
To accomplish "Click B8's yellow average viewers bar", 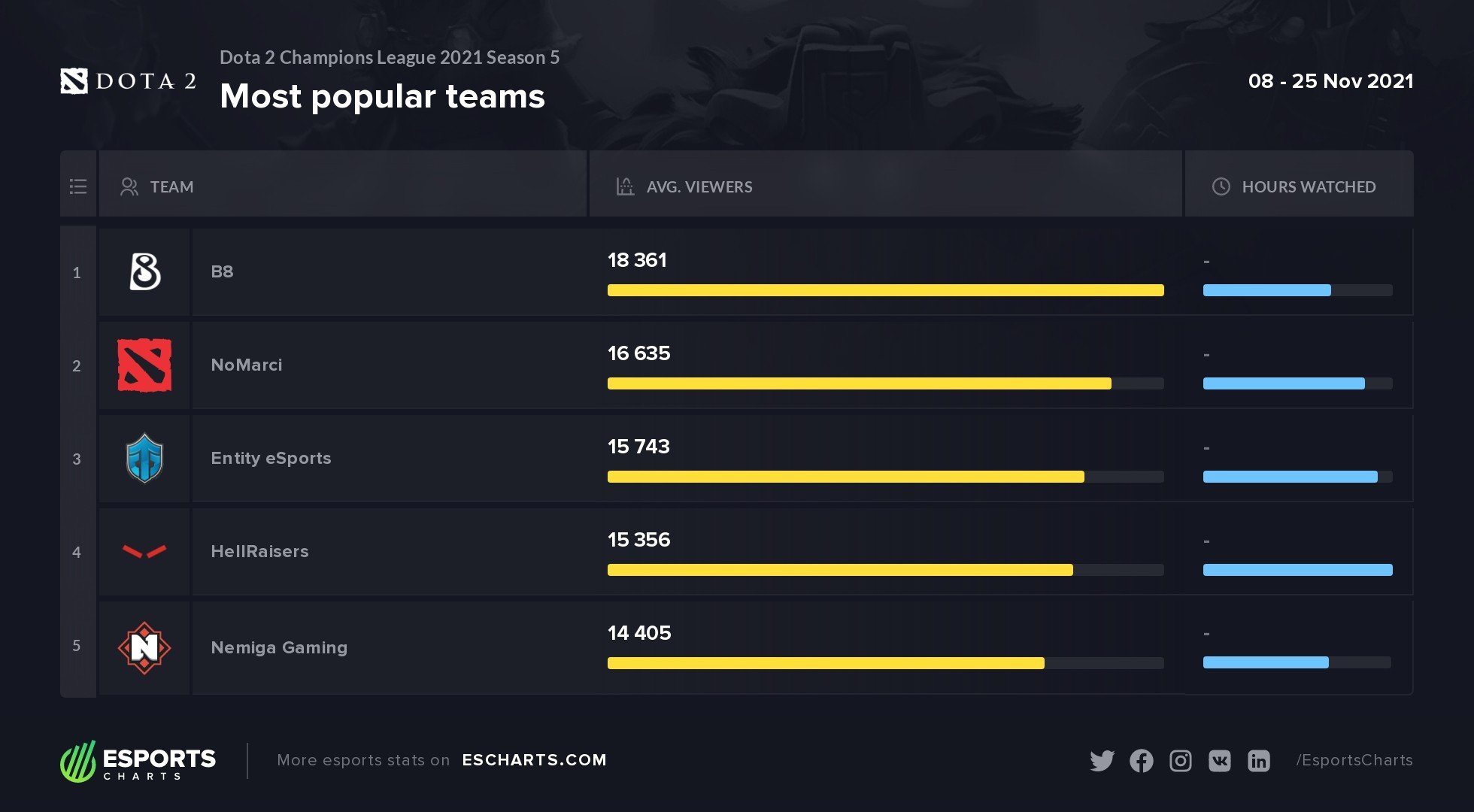I will click(885, 290).
